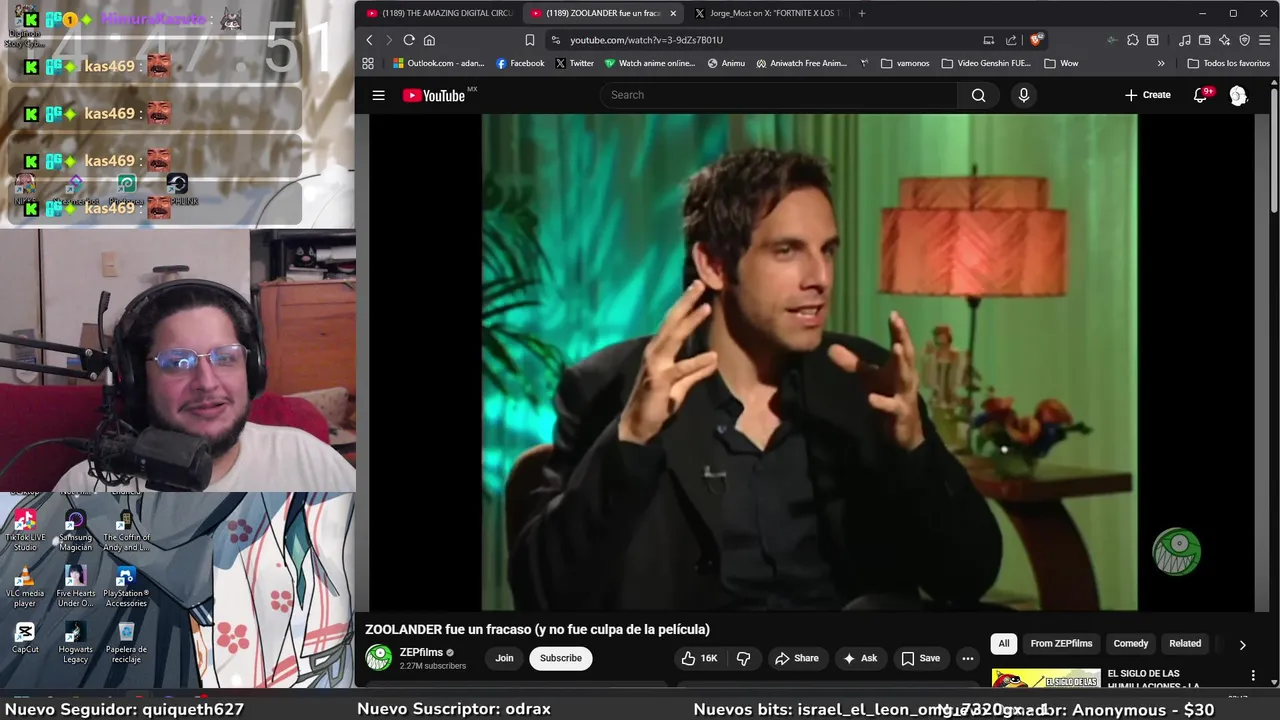Image resolution: width=1280 pixels, height=720 pixels.
Task: Click the youtube.com URL in the address bar
Action: pyautogui.click(x=646, y=40)
